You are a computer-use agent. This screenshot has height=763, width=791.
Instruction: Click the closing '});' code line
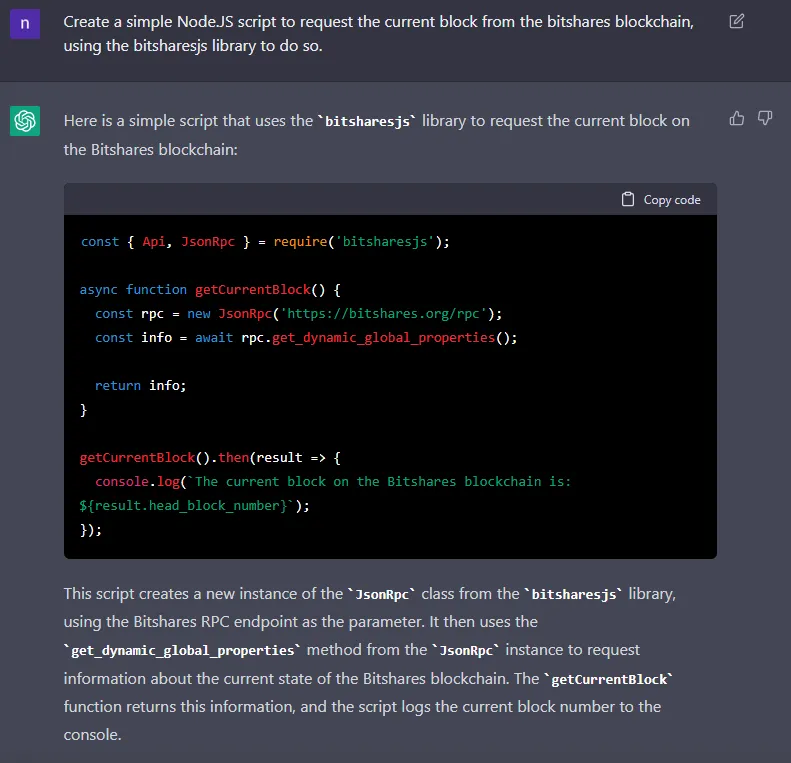tap(91, 530)
